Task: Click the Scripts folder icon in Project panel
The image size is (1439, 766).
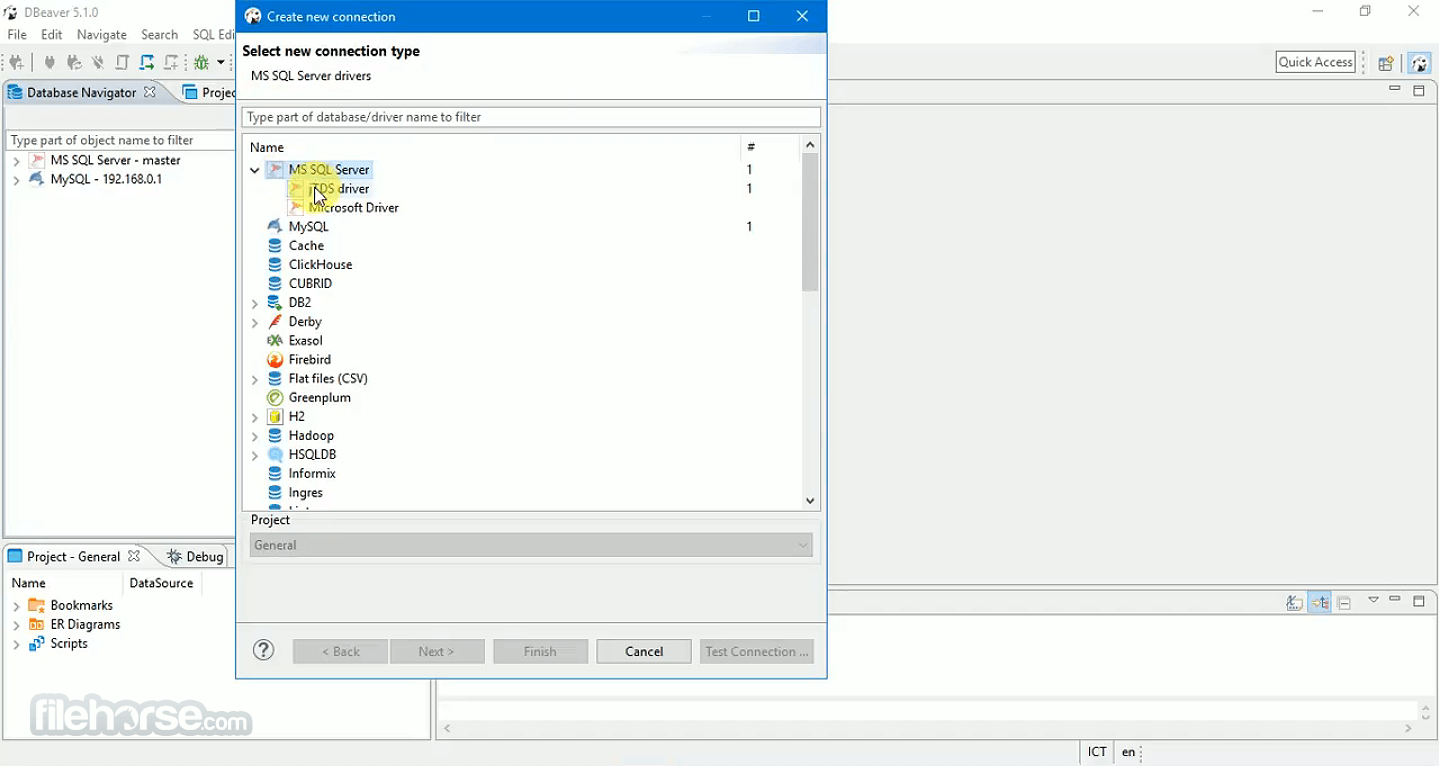Action: [x=37, y=643]
